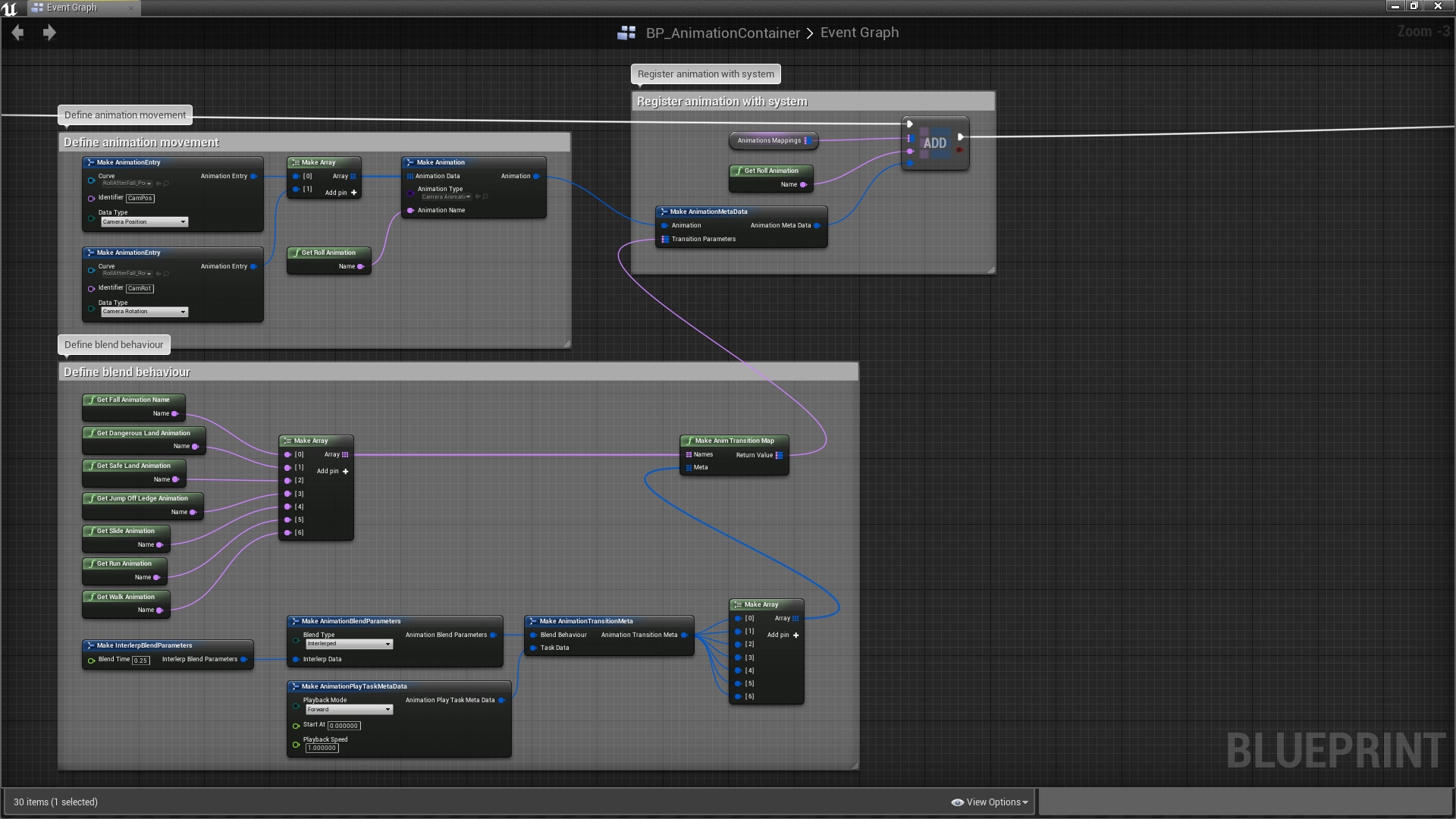
Task: Click the magnifier icon beside Animation Type pin
Action: point(484,196)
